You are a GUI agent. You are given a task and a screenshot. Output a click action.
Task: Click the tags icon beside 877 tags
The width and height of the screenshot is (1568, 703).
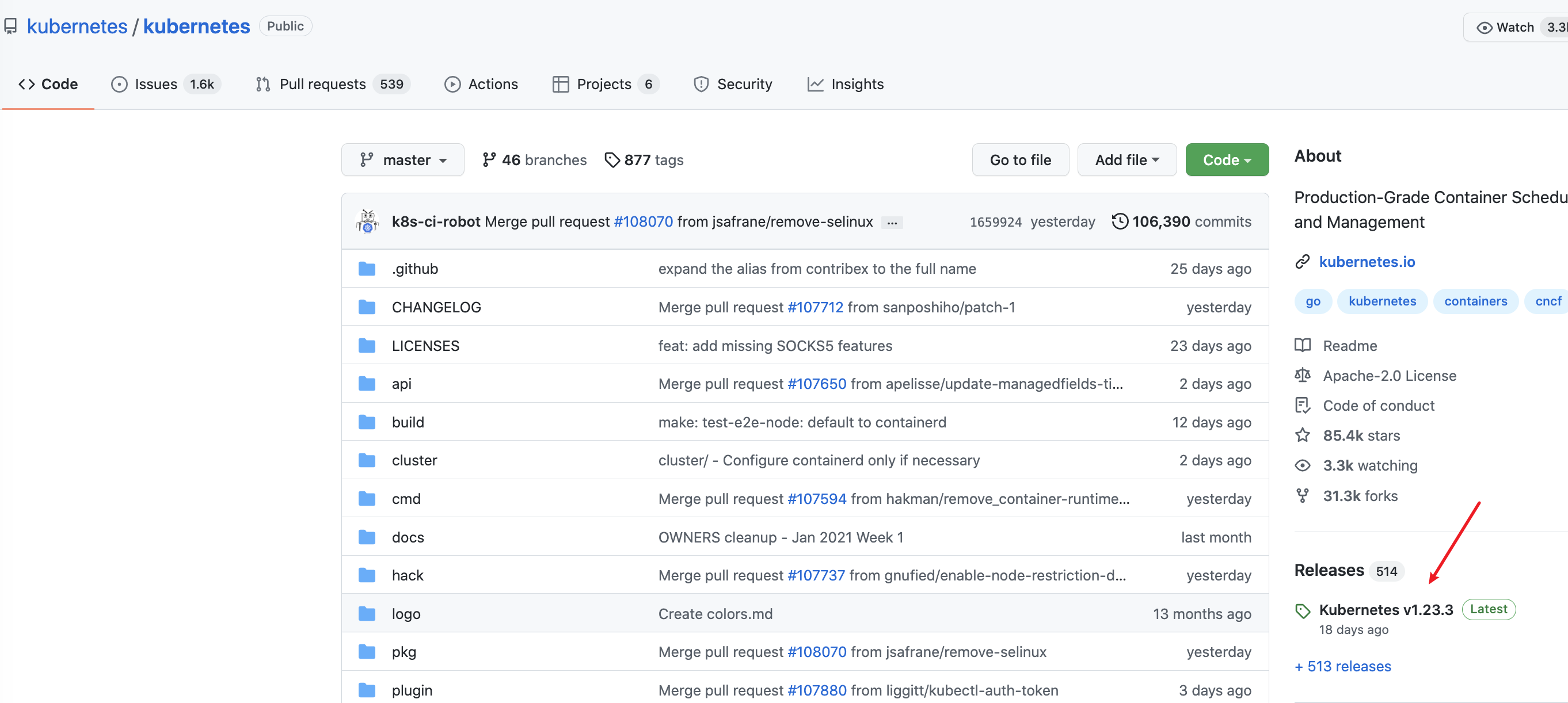612,160
